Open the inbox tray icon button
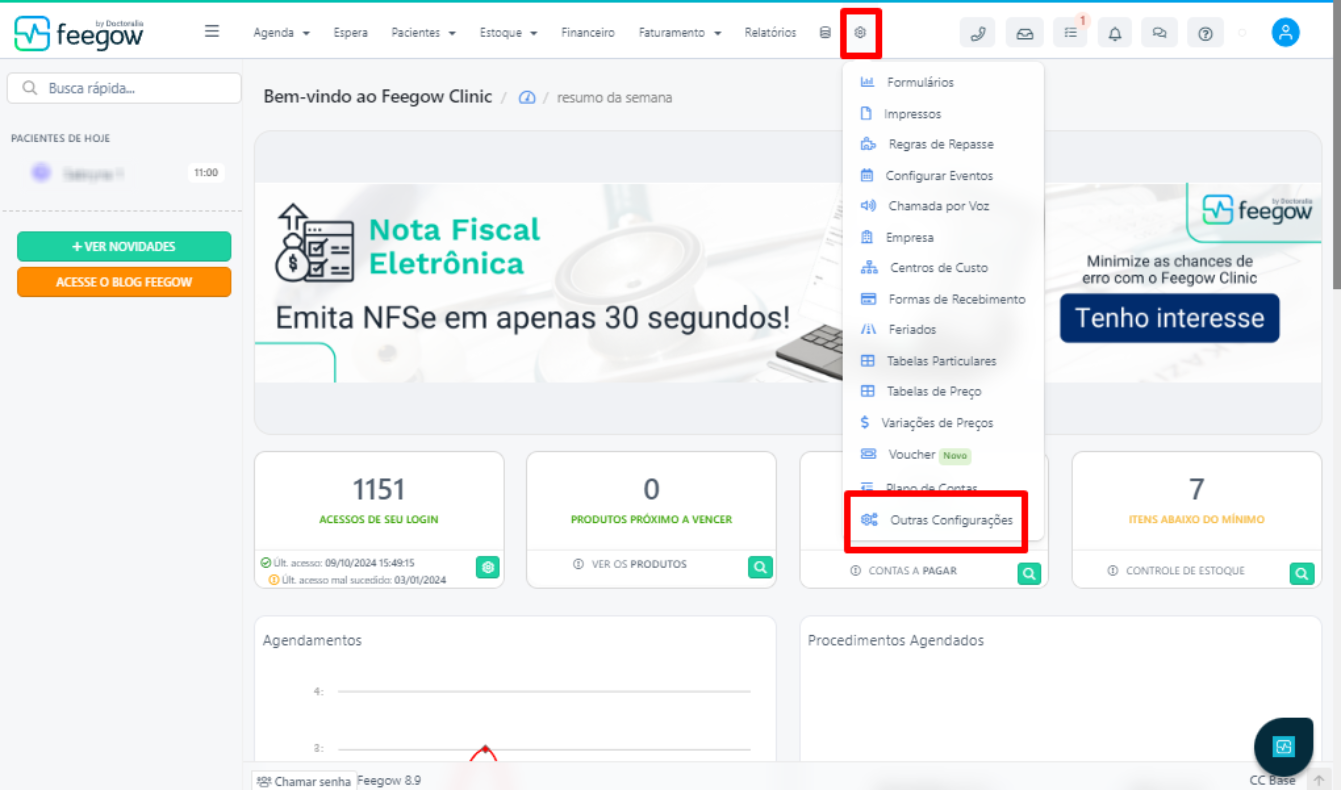The height and width of the screenshot is (790, 1341). [1025, 33]
